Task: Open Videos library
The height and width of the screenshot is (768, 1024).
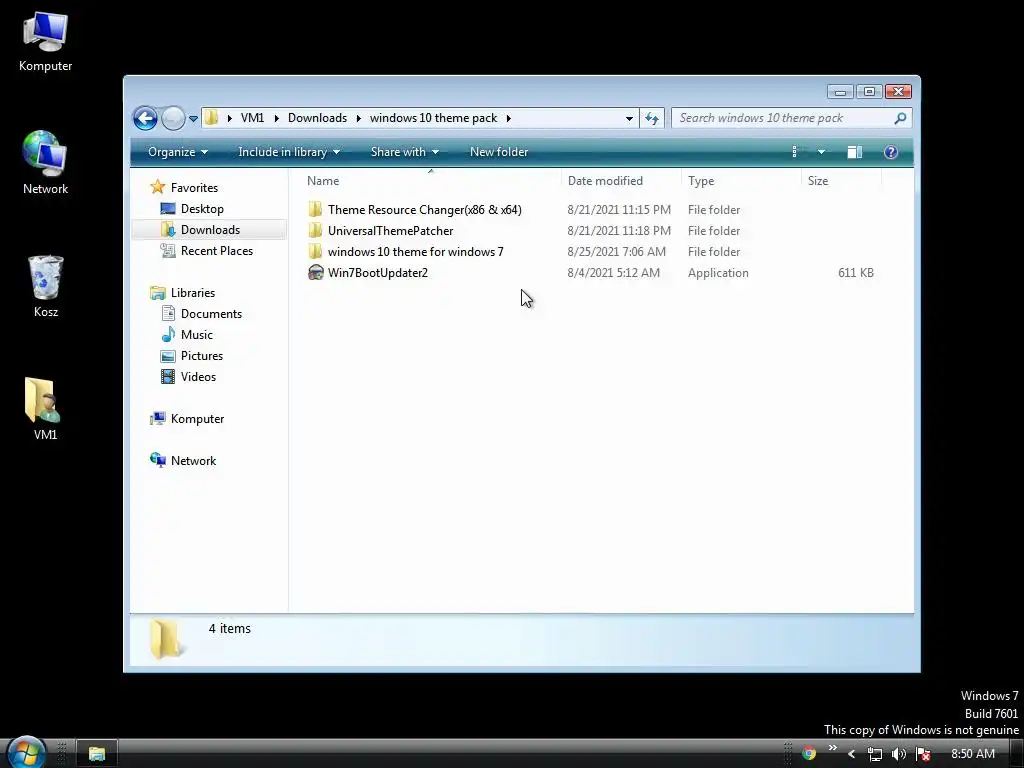Action: (198, 377)
